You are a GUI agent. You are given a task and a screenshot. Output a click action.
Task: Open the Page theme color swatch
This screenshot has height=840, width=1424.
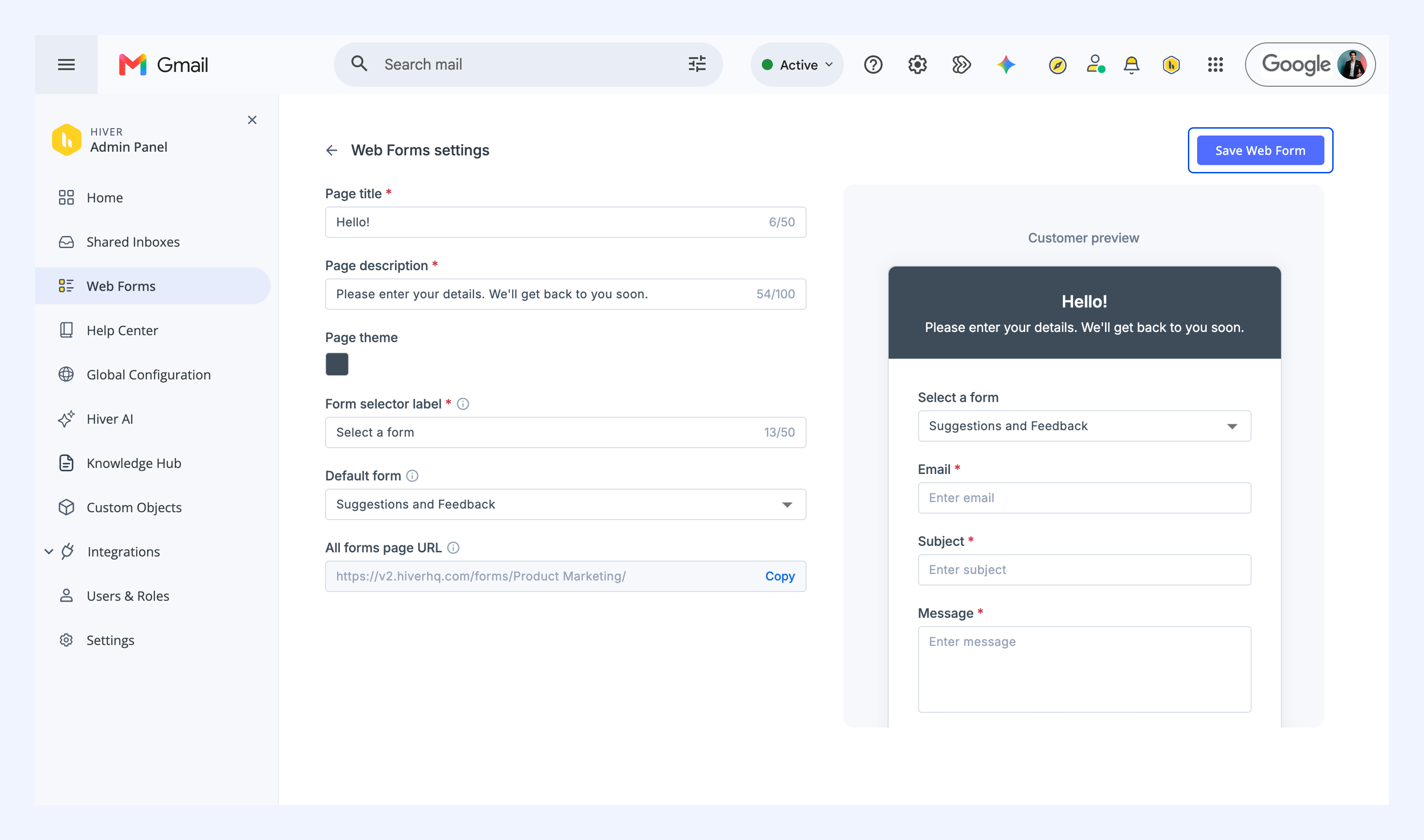(x=337, y=364)
